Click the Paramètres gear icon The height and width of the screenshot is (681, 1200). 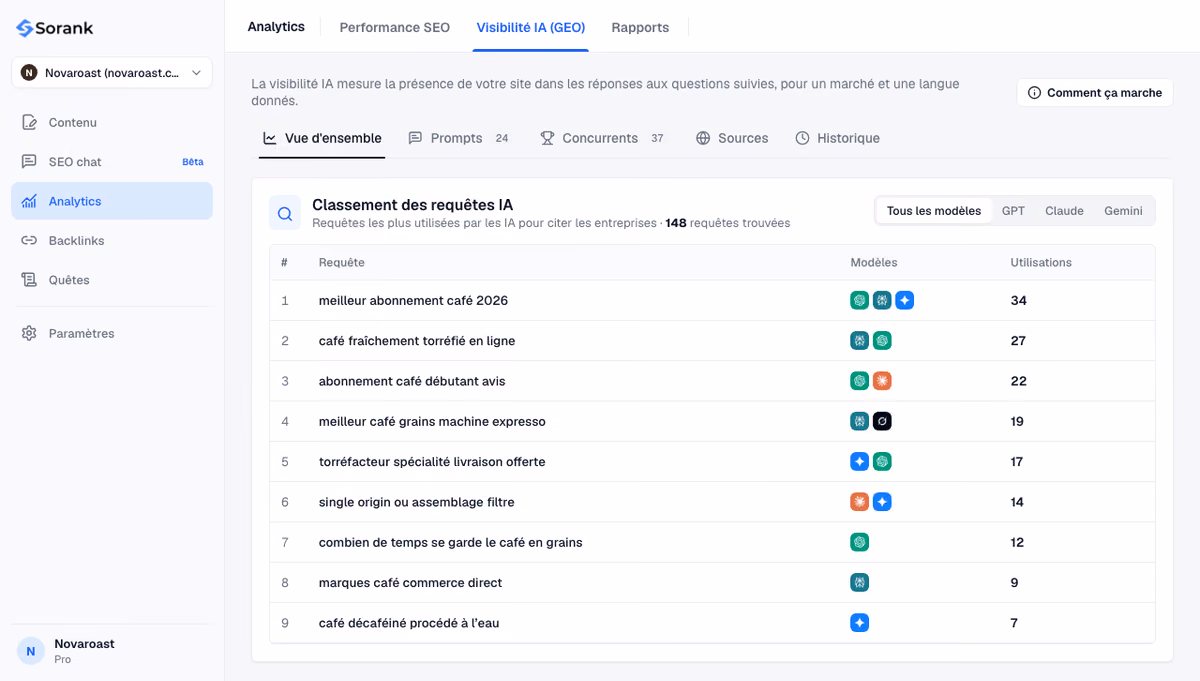click(30, 334)
